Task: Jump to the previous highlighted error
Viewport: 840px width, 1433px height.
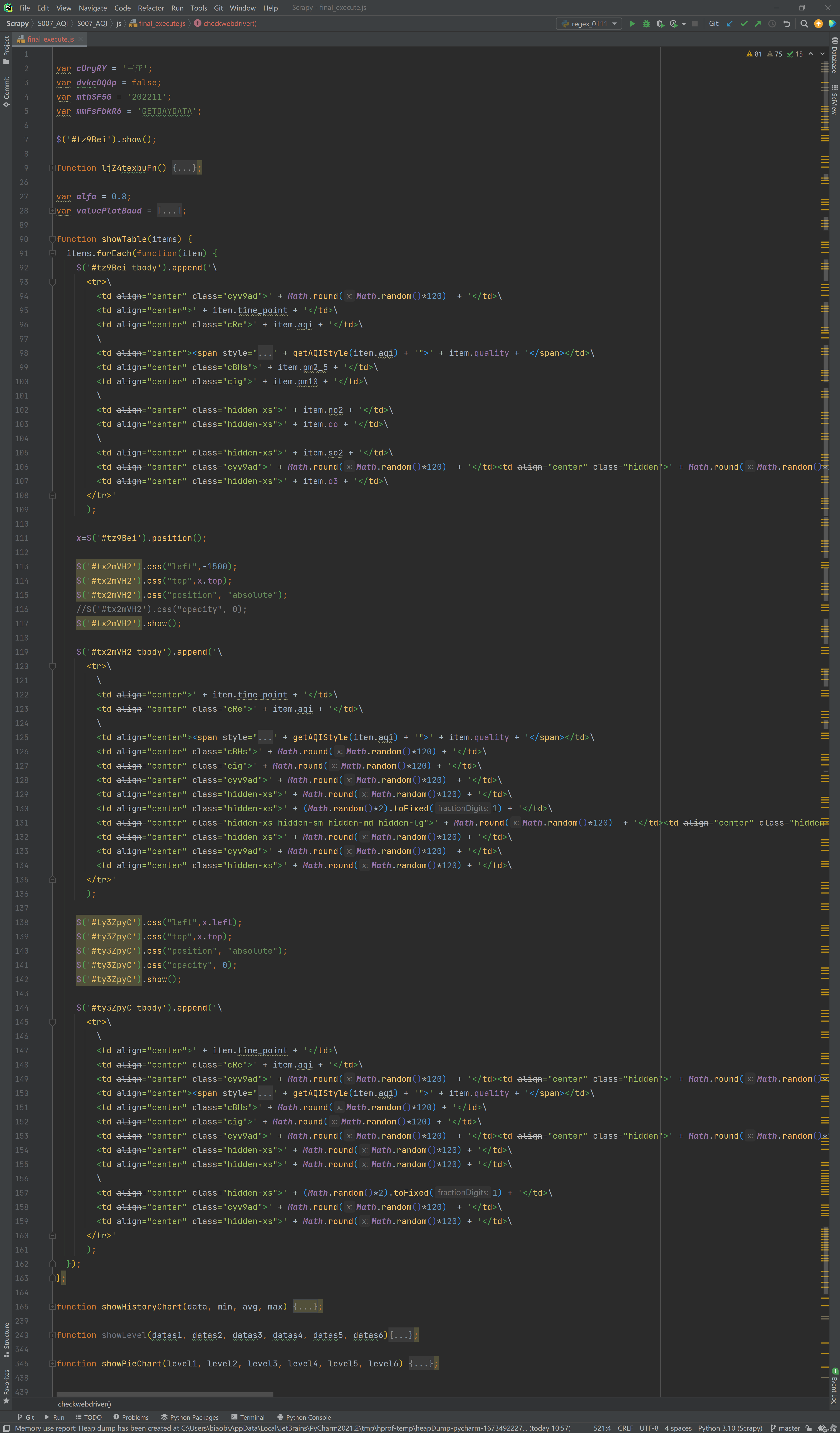Action: click(811, 54)
